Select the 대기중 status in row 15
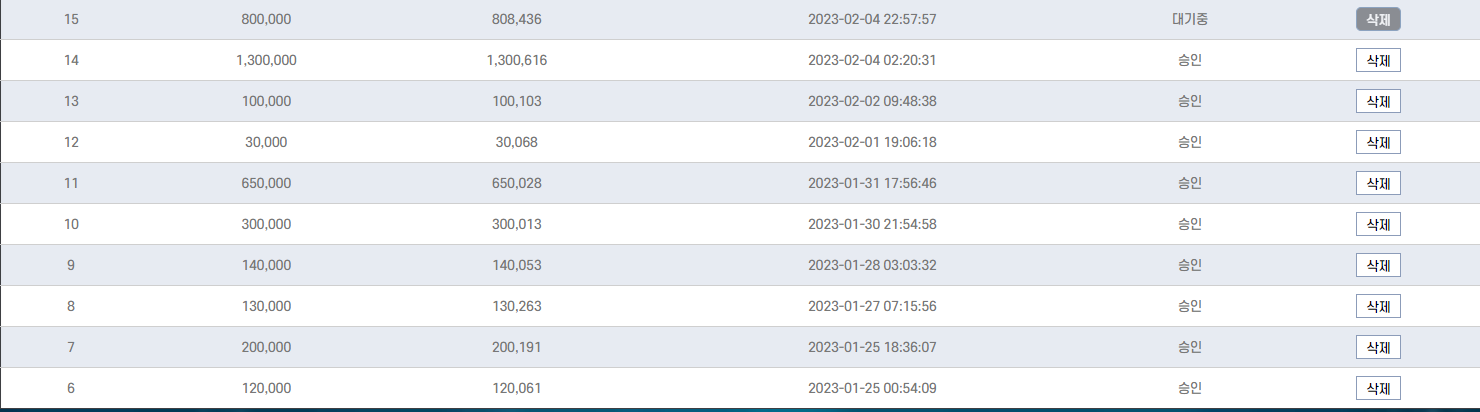Viewport: 1480px width, 412px height. [x=1190, y=19]
